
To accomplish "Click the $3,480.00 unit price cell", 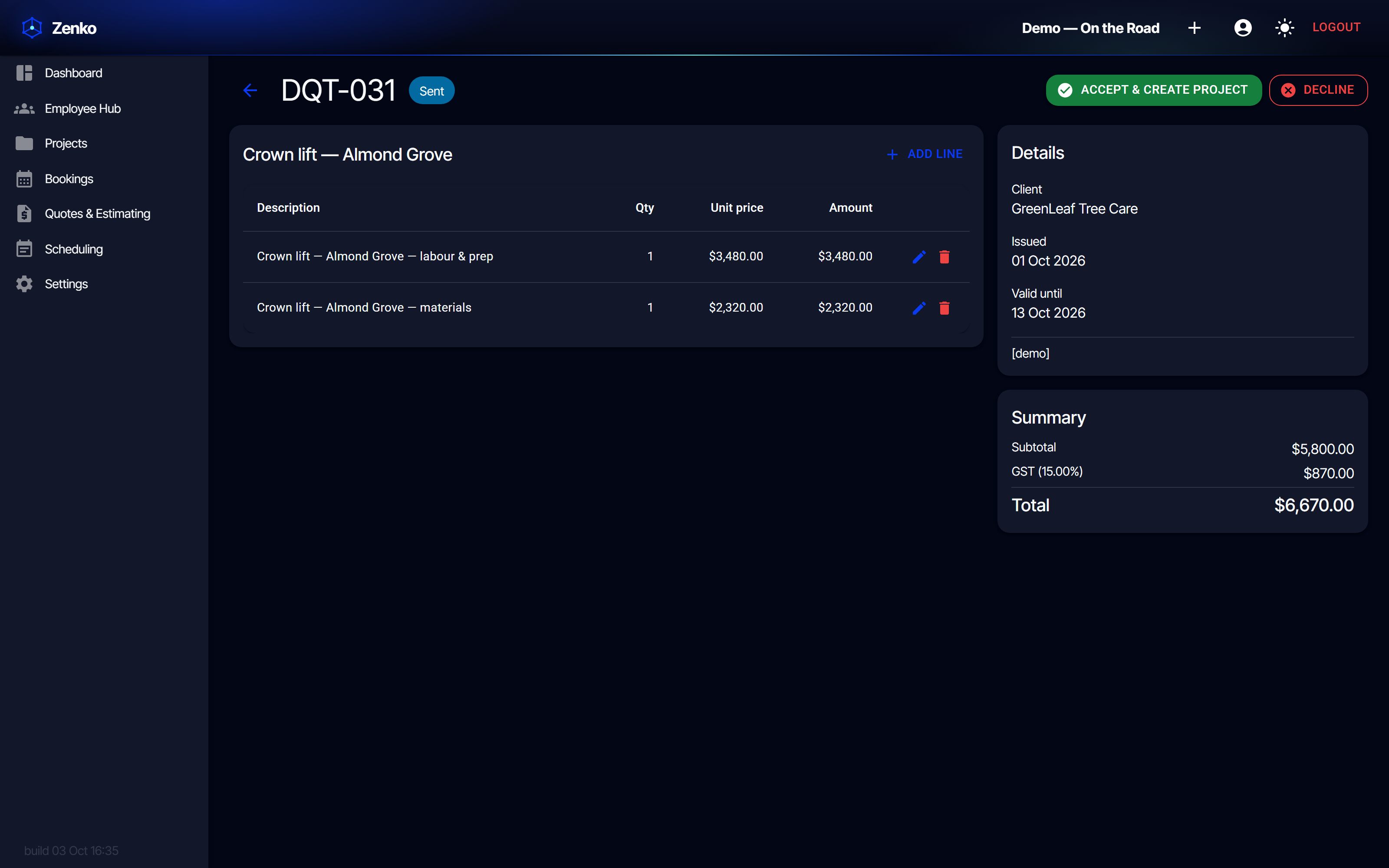I will pos(736,256).
